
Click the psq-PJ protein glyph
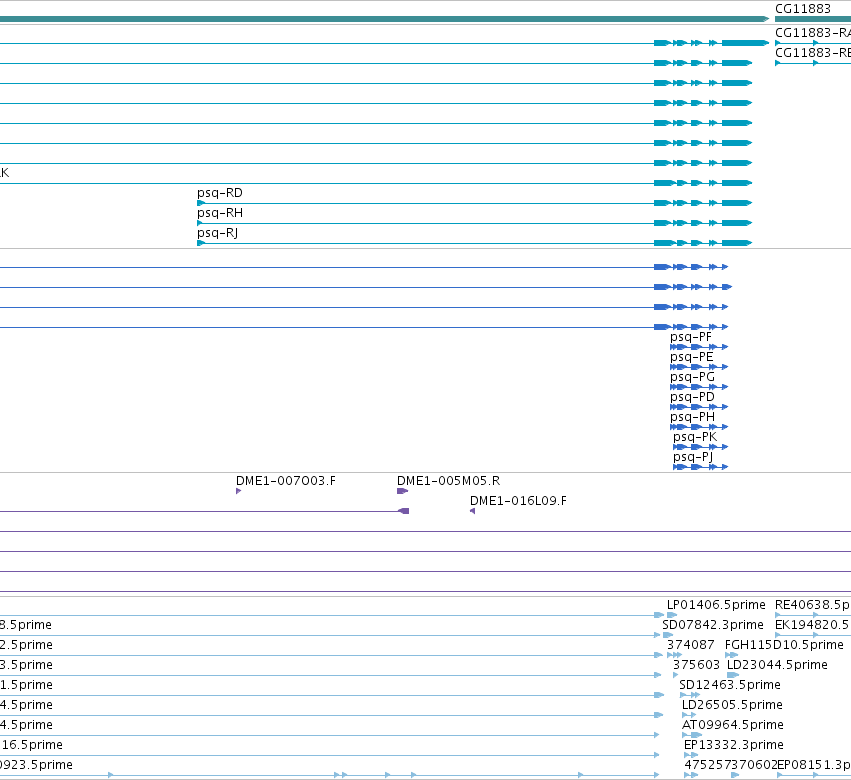701,467
